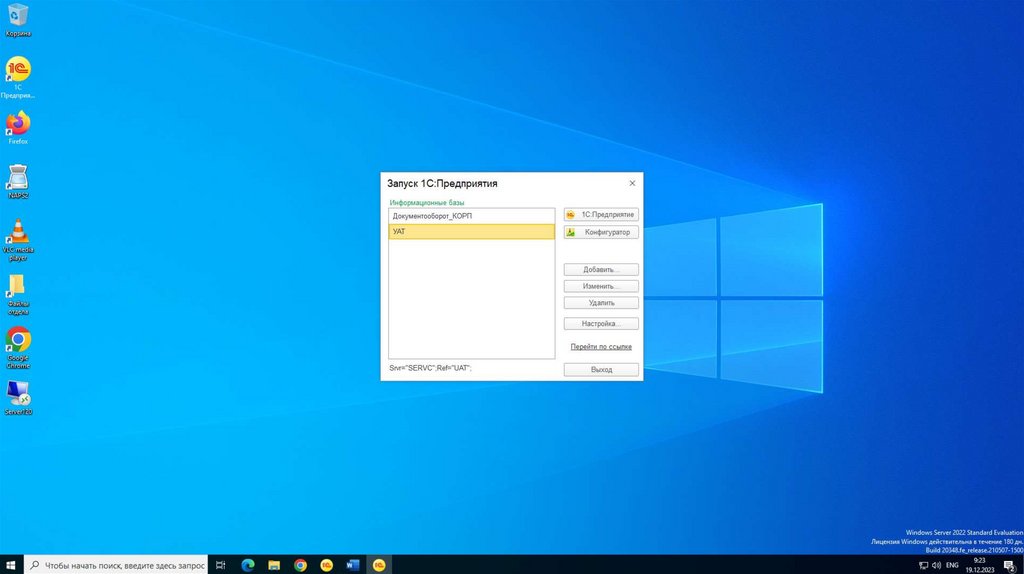
Task: Click the Удалить button
Action: pyautogui.click(x=601, y=302)
